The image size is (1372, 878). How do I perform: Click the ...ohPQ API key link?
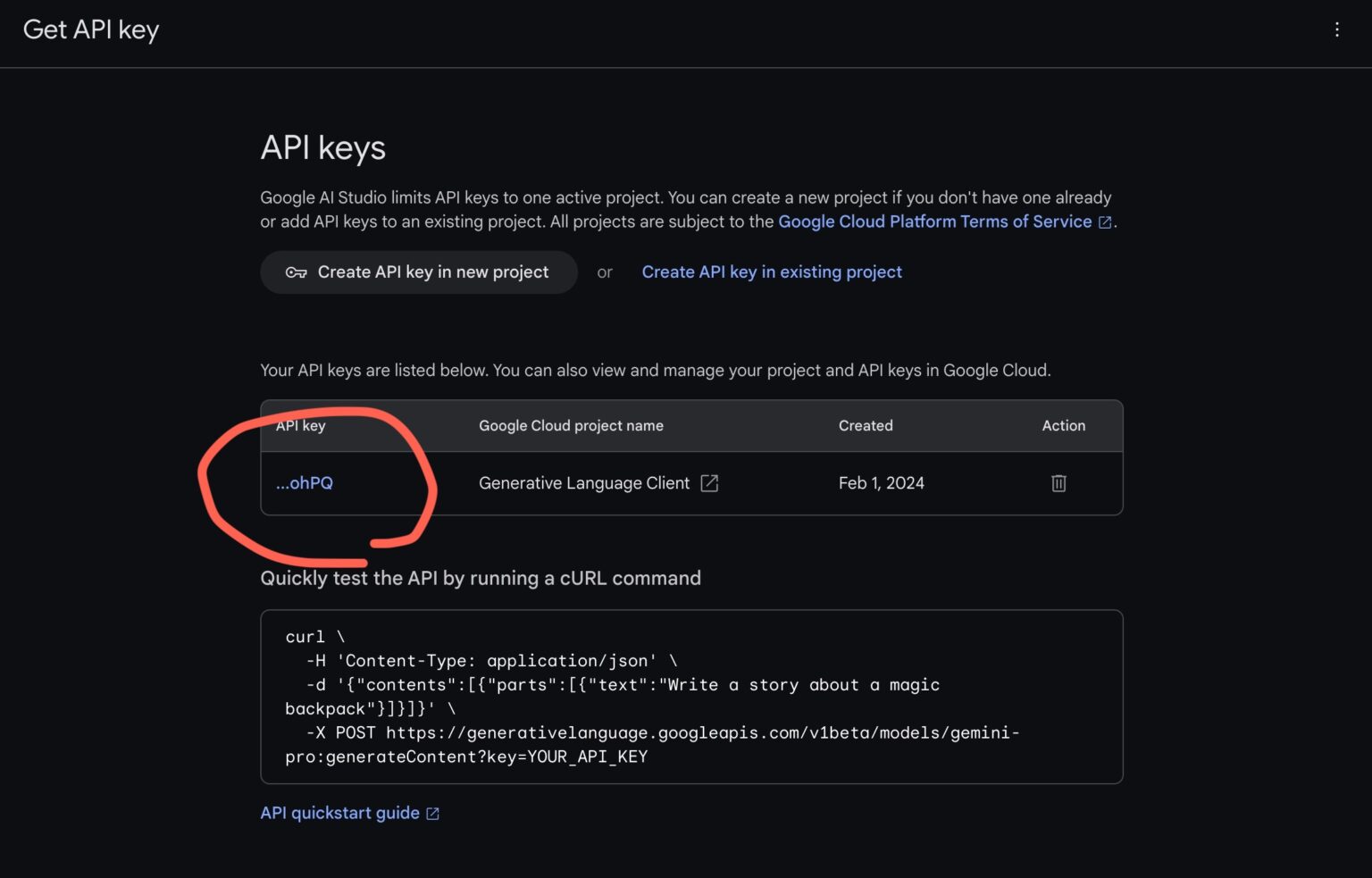click(x=304, y=482)
